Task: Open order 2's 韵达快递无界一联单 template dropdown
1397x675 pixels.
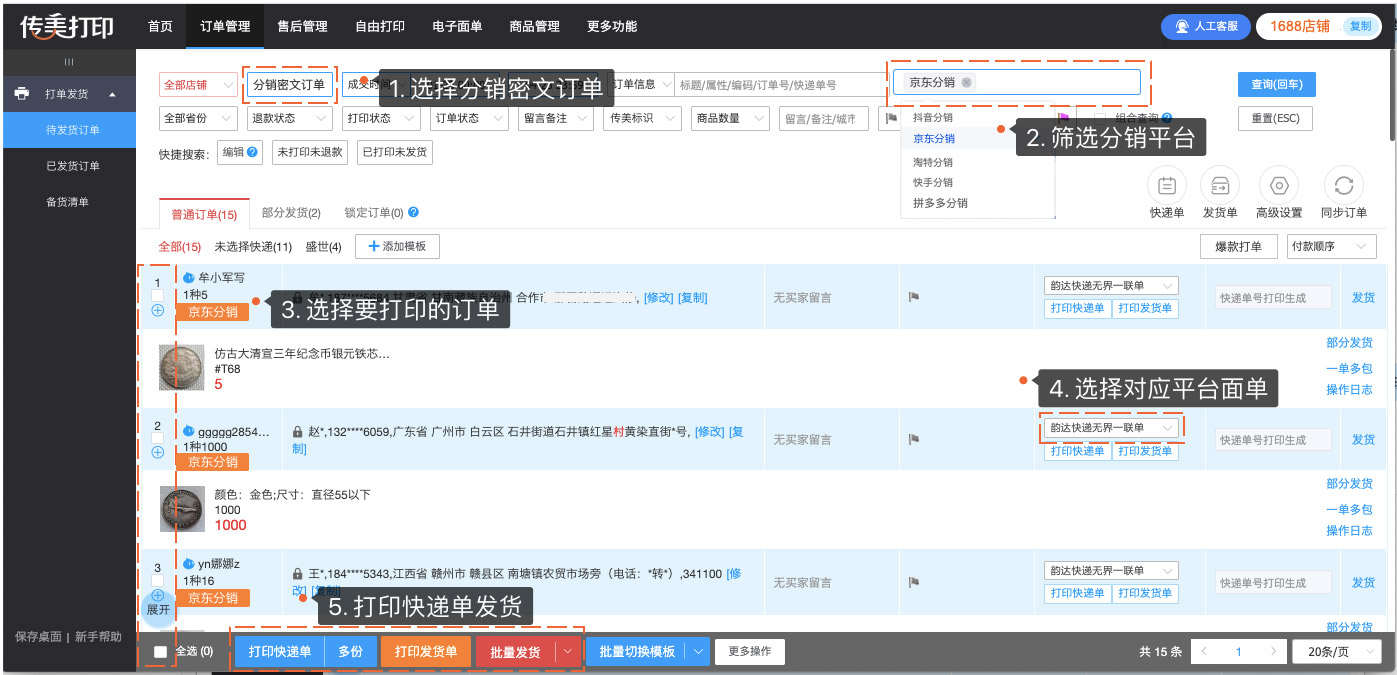Action: pyautogui.click(x=1111, y=428)
